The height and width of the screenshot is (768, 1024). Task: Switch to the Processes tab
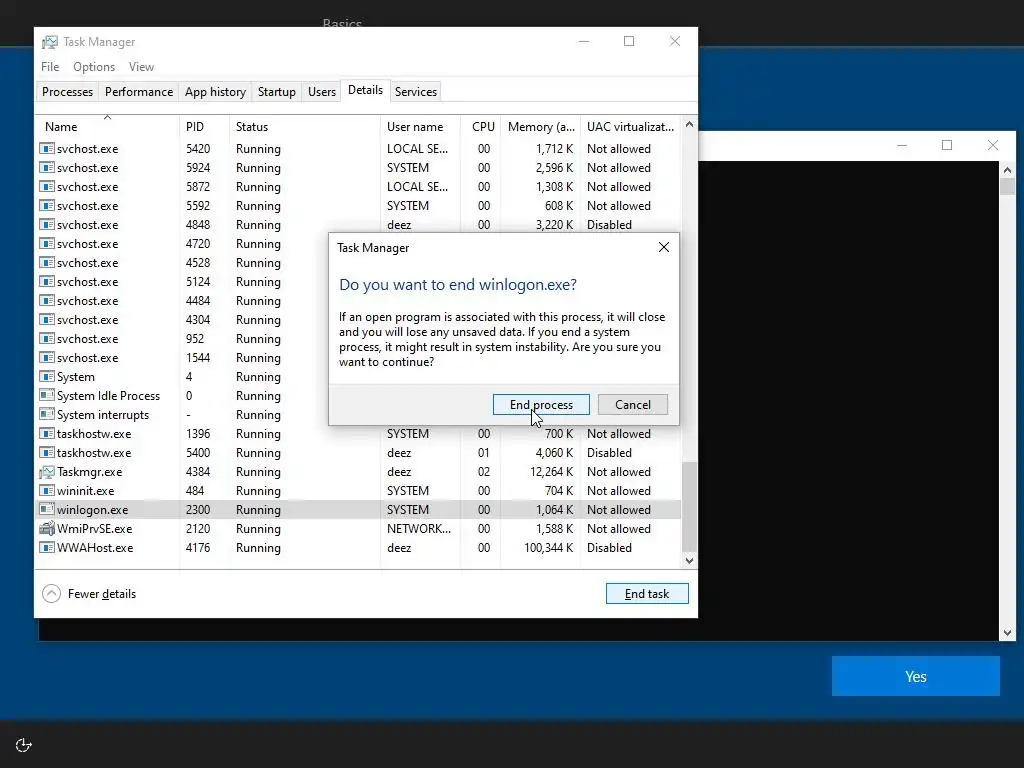67,91
